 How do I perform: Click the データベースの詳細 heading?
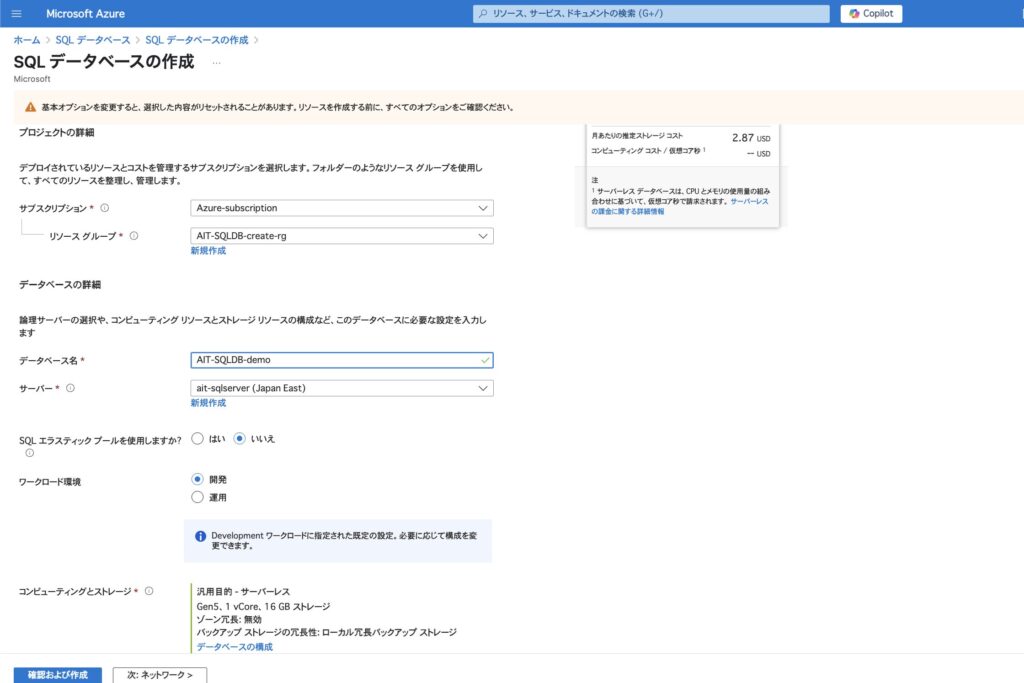click(60, 285)
